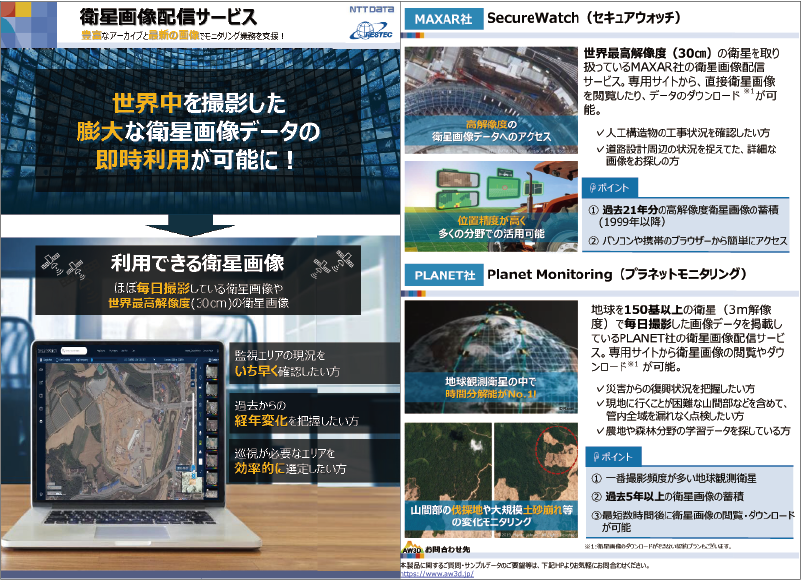
Task: Click the heading Planet Monitoring（プラネットモニタリング）
Action: [x=617, y=274]
